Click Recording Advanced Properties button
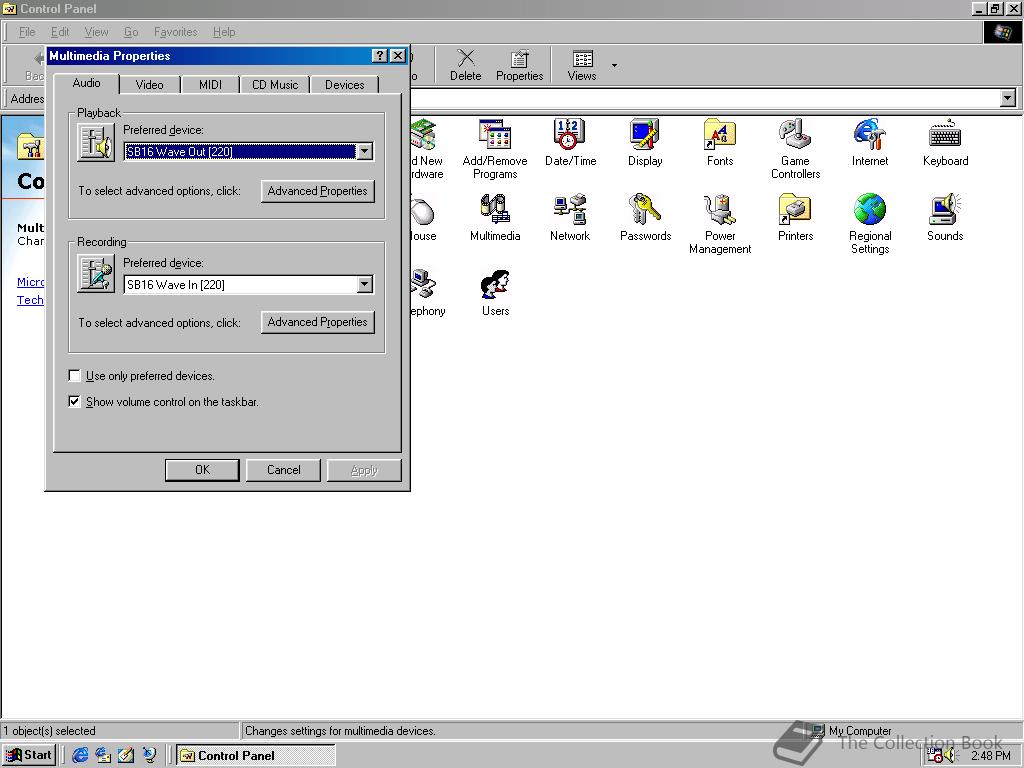 tap(317, 322)
